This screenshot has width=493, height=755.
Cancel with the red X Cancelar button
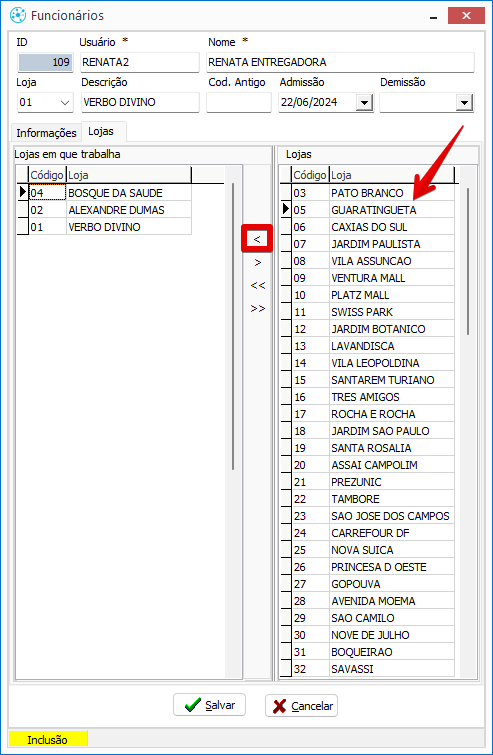pos(301,706)
